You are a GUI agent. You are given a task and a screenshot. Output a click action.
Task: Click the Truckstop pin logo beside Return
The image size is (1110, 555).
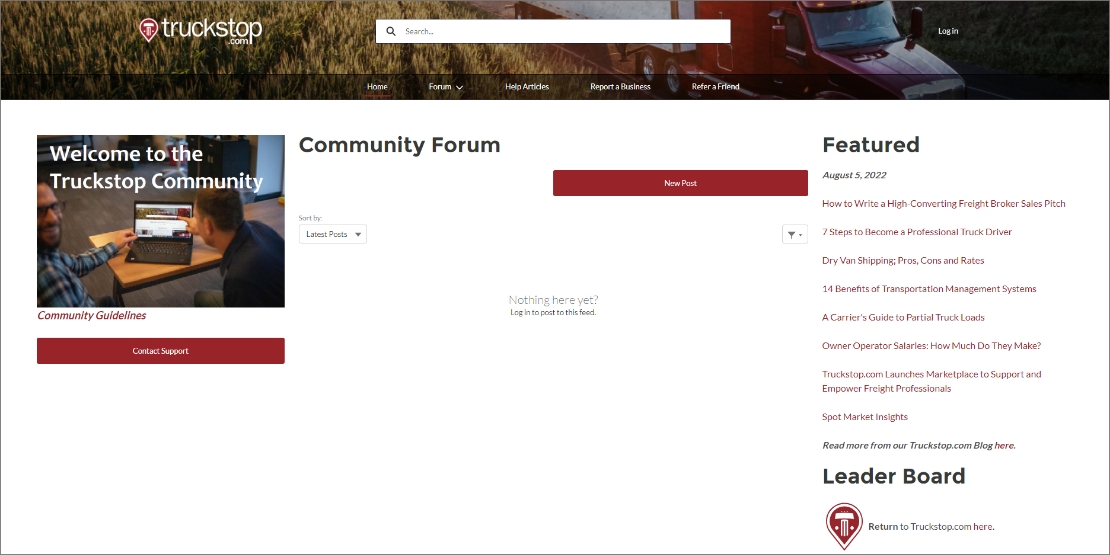(844, 527)
